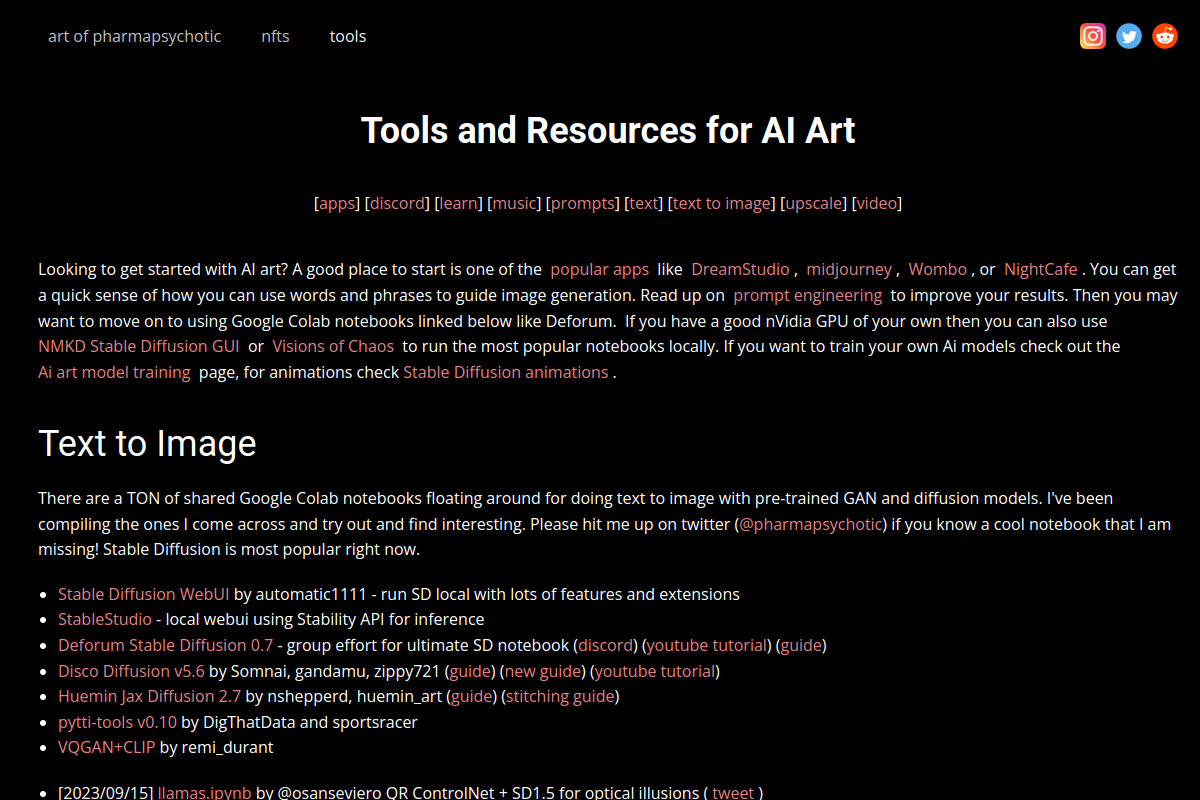Open Stable Diffusion animations link

506,372
